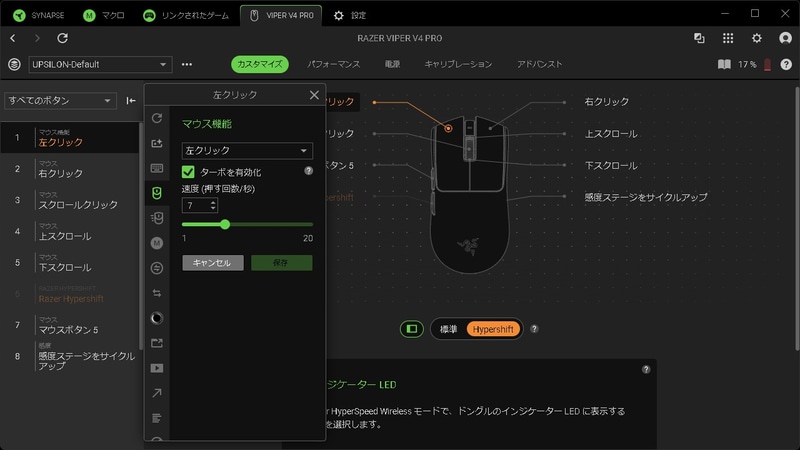Open the 電源 tab
This screenshot has width=800, height=450.
pyautogui.click(x=392, y=64)
